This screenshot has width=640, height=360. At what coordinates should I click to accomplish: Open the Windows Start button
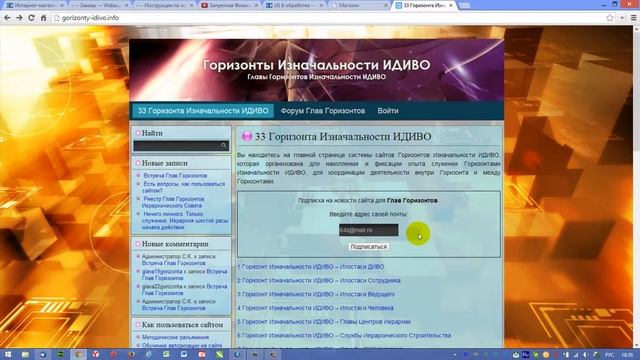click(8, 355)
